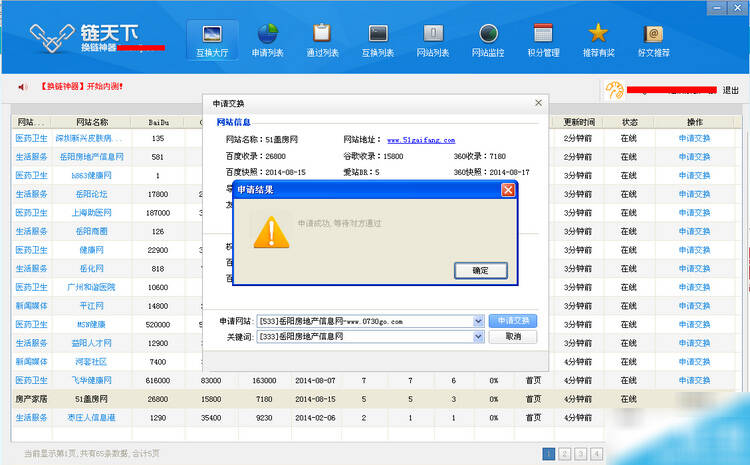Go to page 2 of results

[564, 454]
